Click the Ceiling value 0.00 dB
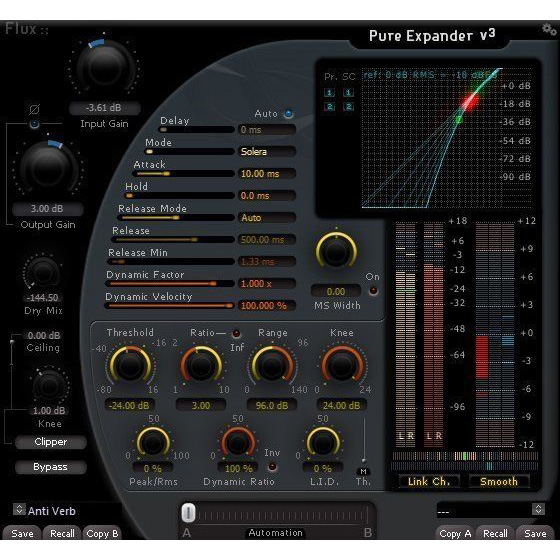The height and width of the screenshot is (560, 560). pos(44,335)
